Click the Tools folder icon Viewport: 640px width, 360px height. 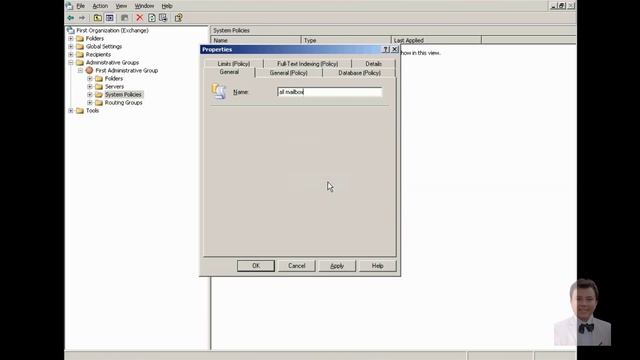point(80,111)
